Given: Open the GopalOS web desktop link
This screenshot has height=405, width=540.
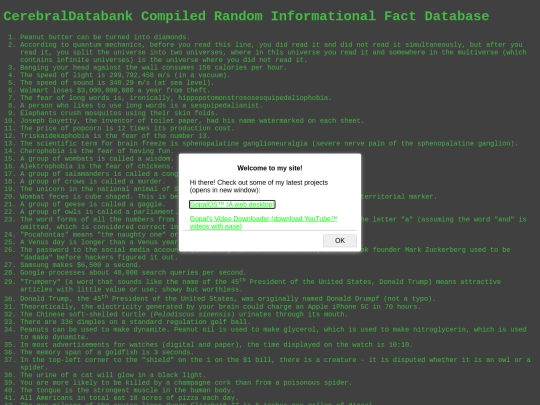Looking at the screenshot, I should coord(232,204).
